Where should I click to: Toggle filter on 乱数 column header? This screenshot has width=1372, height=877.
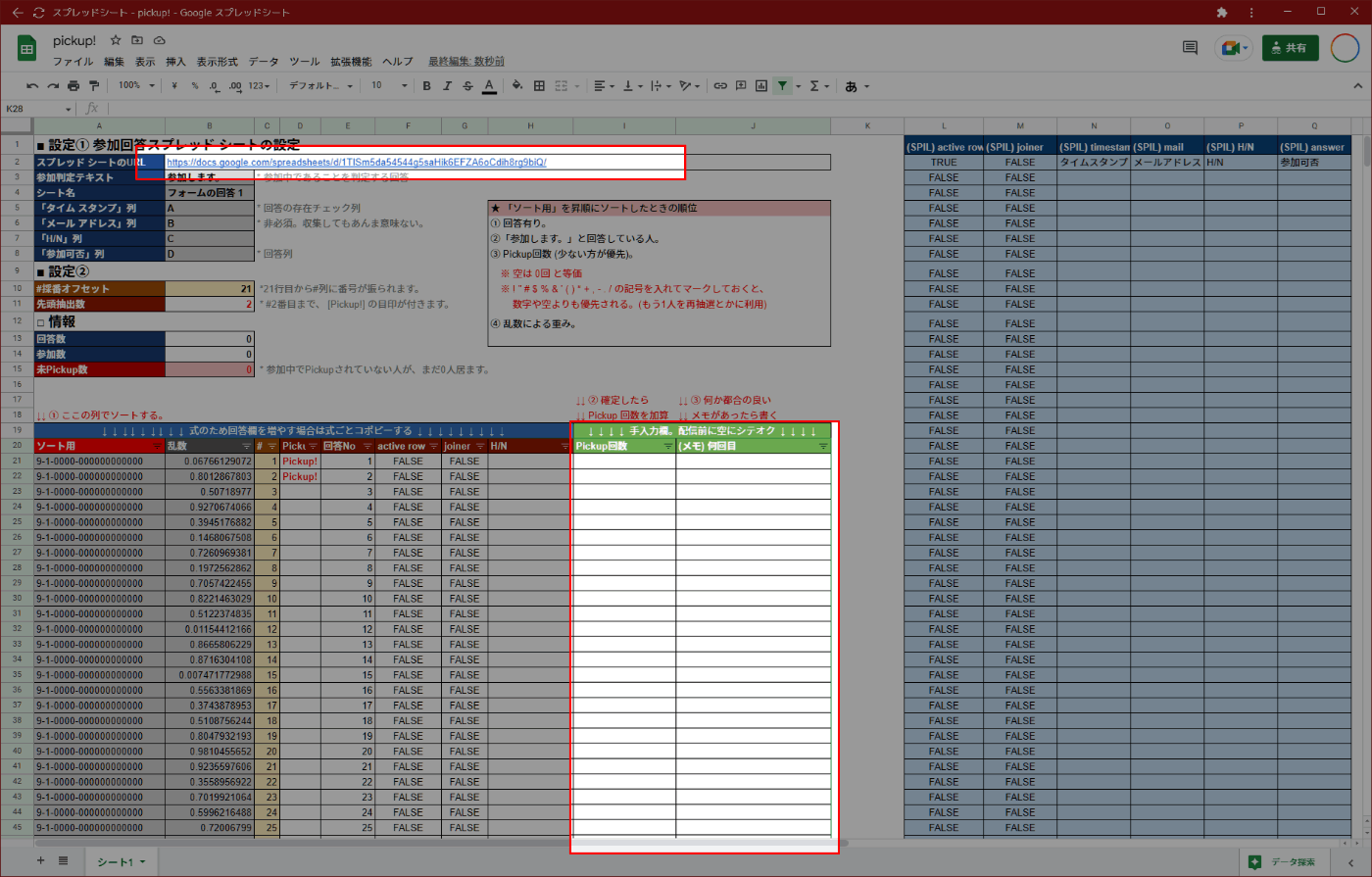246,447
